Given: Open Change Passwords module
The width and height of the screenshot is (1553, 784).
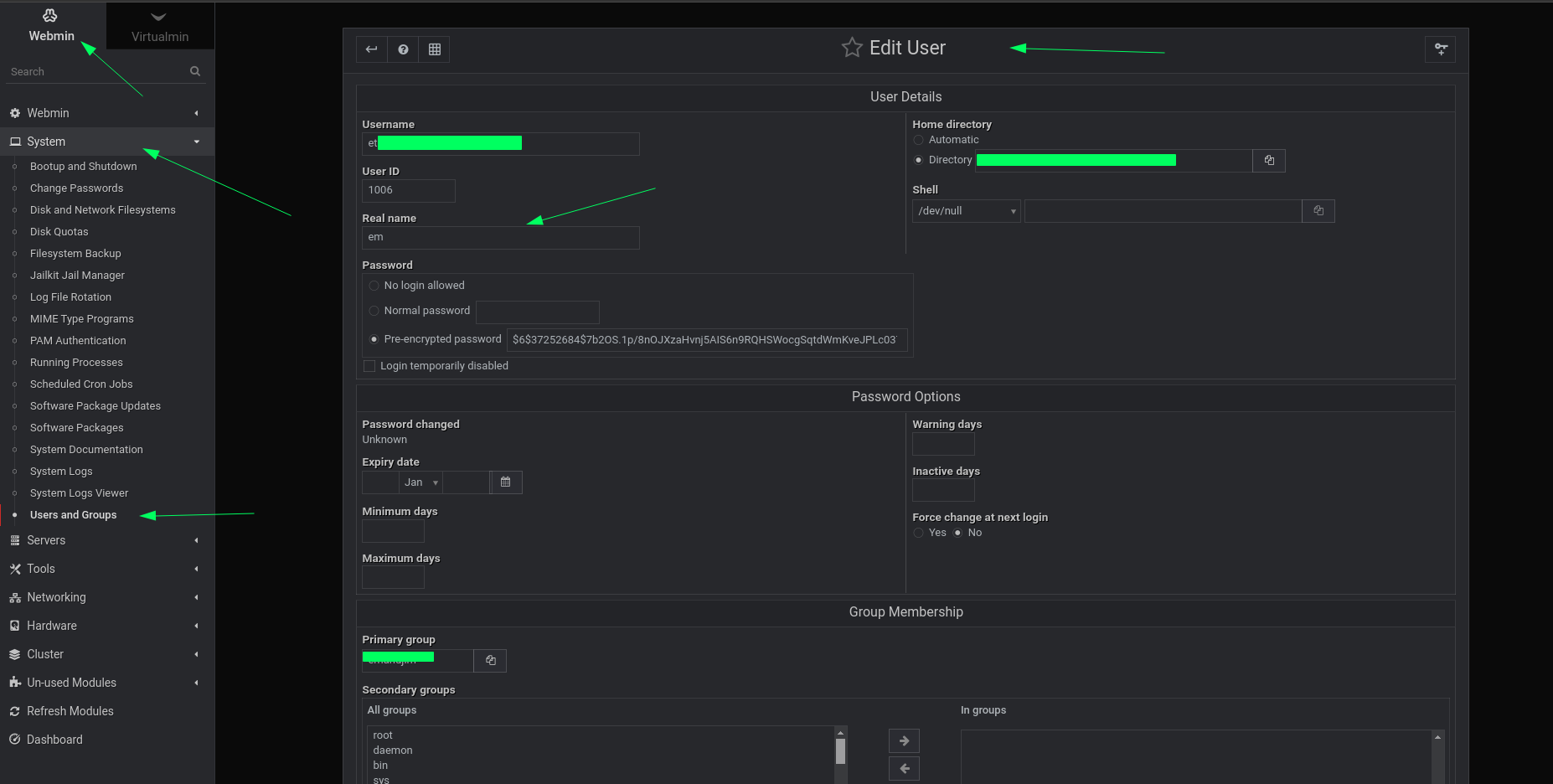Looking at the screenshot, I should [x=76, y=188].
